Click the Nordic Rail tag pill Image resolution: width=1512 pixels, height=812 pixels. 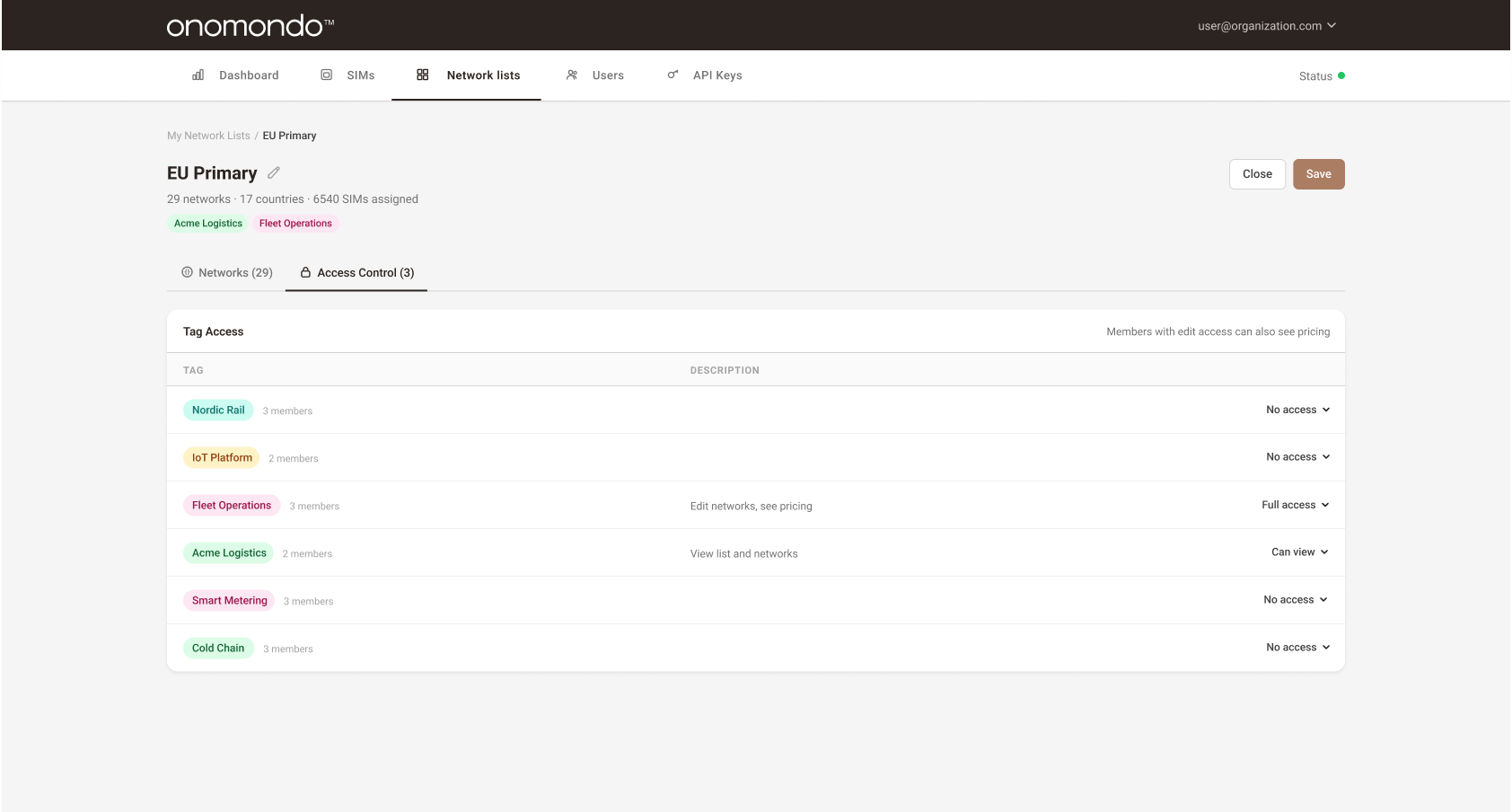pos(218,410)
